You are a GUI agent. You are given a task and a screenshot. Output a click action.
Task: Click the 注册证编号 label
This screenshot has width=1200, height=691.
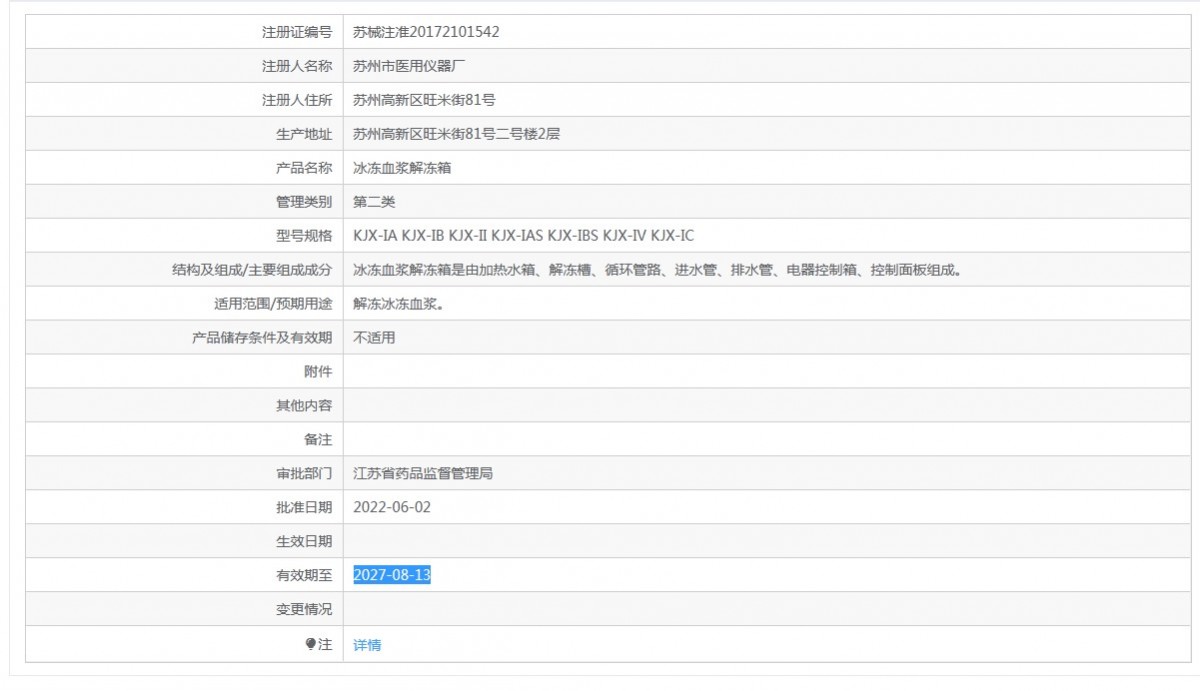pyautogui.click(x=297, y=32)
